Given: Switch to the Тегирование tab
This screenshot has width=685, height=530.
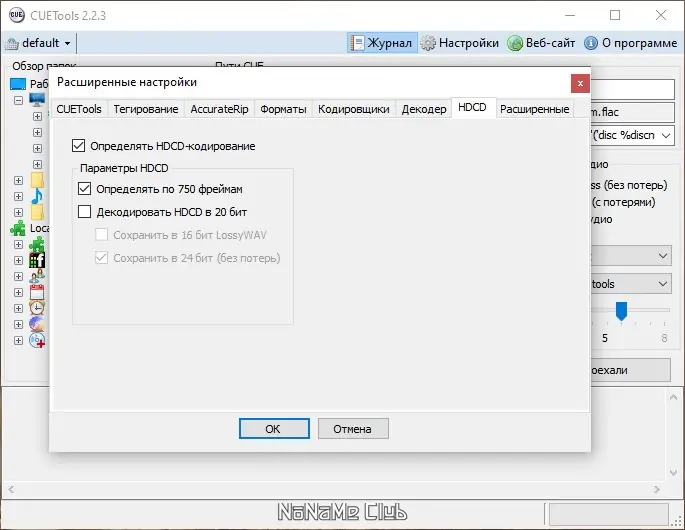Looking at the screenshot, I should click(x=146, y=109).
